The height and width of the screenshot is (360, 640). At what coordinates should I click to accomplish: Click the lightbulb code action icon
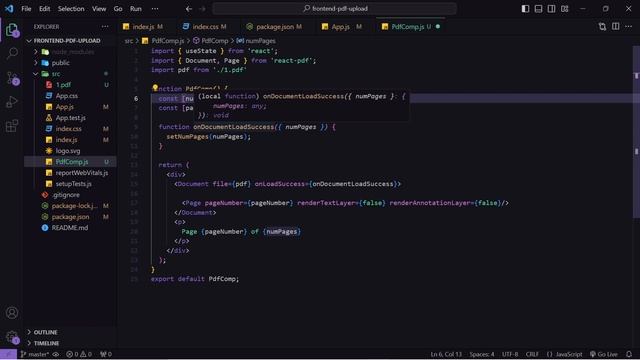pyautogui.click(x=155, y=88)
